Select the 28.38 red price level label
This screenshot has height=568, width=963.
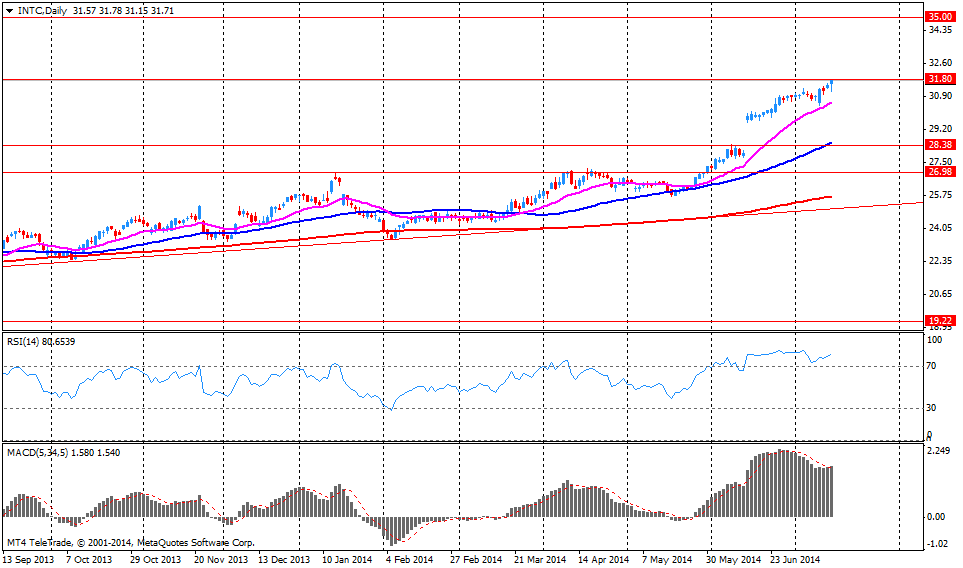(x=940, y=145)
